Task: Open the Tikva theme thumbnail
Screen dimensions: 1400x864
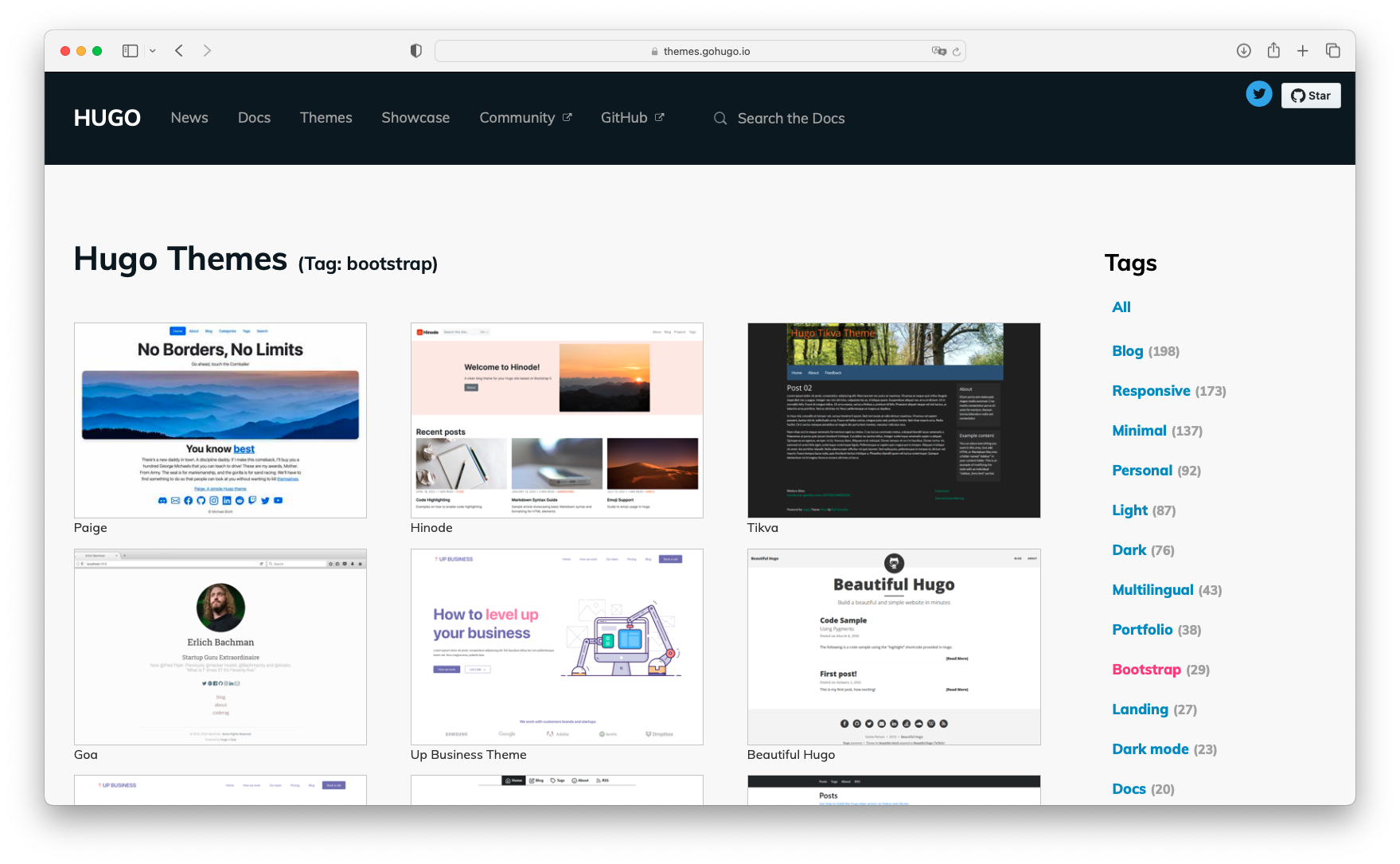Action: (x=894, y=420)
